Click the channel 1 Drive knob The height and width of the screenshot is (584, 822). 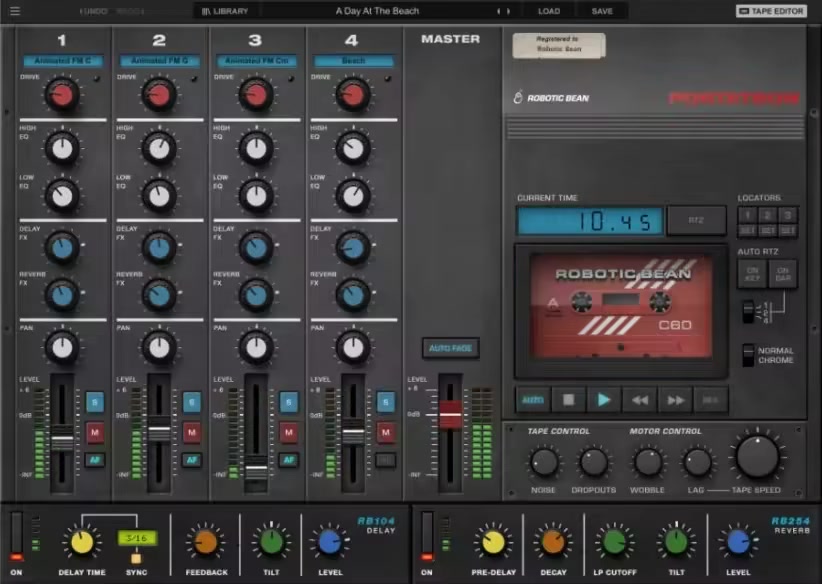(62, 95)
